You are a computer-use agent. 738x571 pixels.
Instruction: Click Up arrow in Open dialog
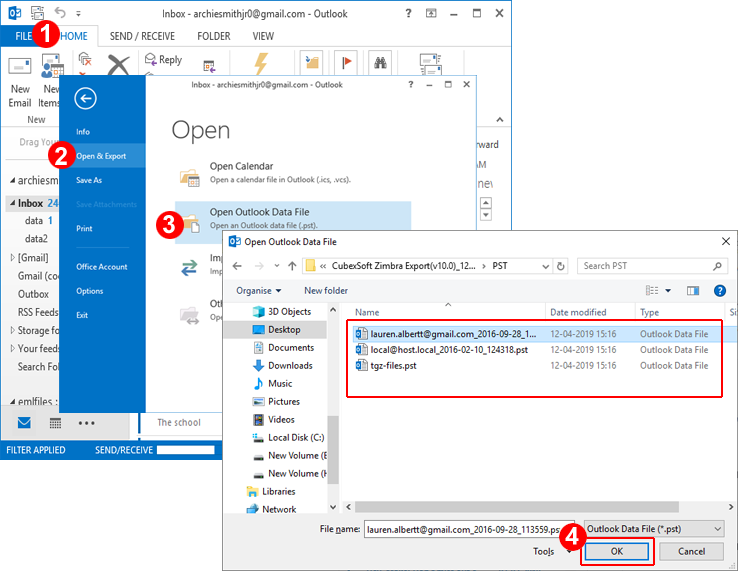(x=292, y=266)
